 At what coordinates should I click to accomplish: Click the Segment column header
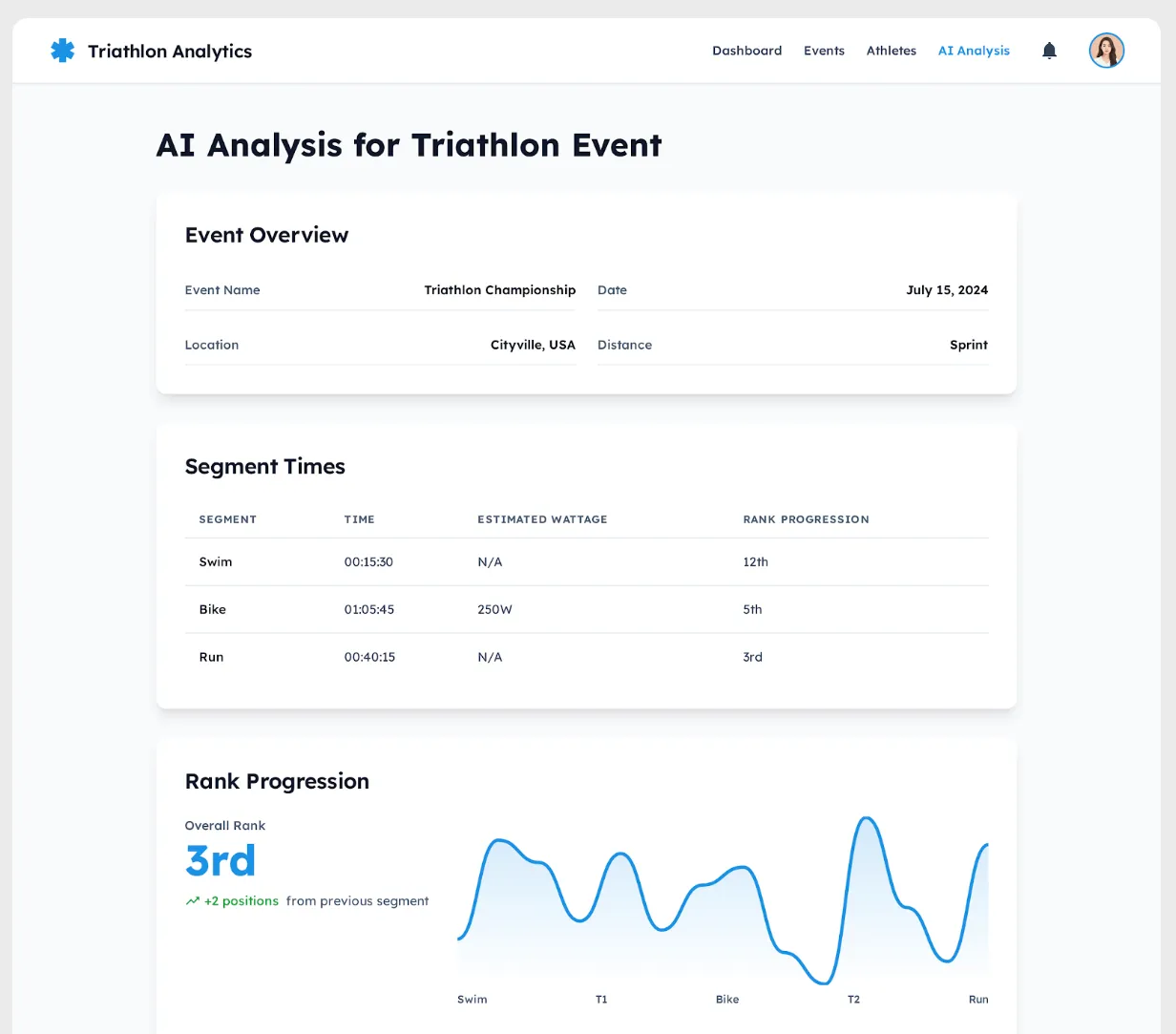[x=227, y=519]
